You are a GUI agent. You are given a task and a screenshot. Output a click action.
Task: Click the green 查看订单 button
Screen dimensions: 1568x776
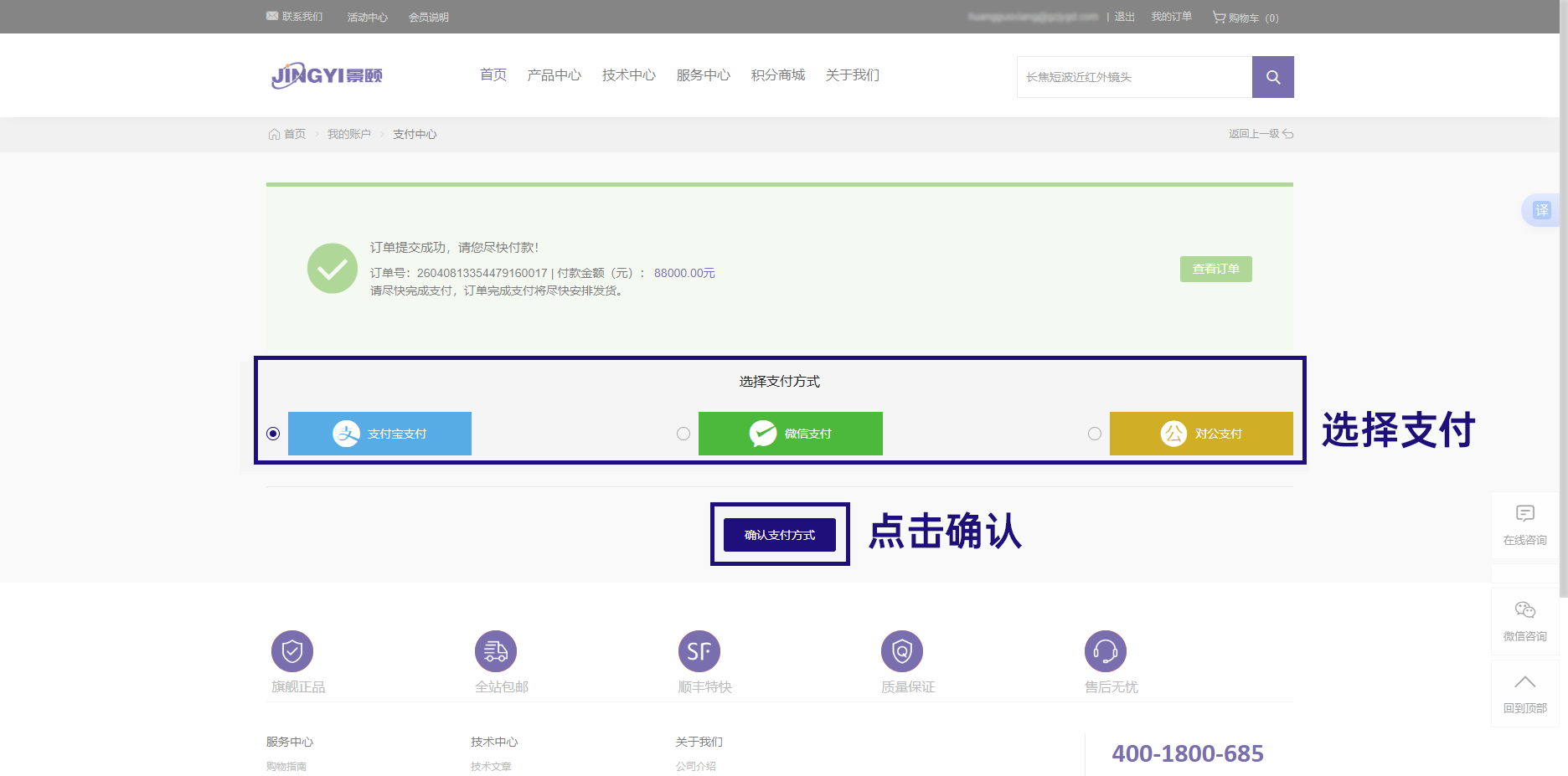[1215, 269]
